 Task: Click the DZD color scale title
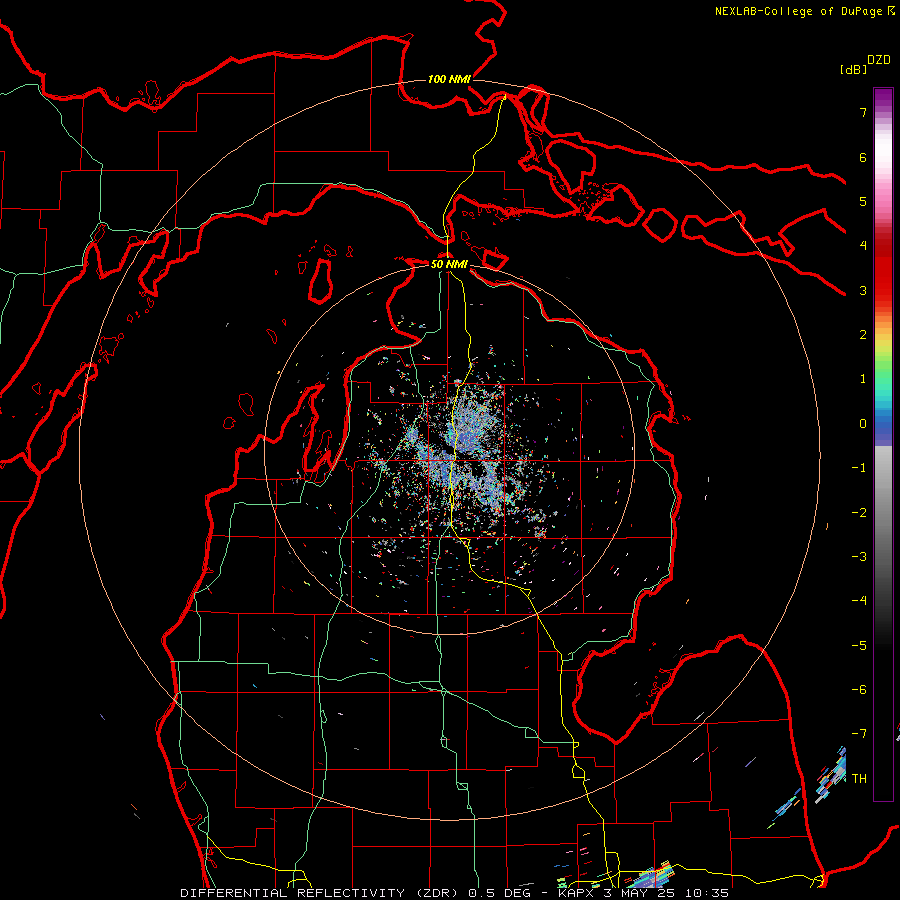tap(879, 60)
